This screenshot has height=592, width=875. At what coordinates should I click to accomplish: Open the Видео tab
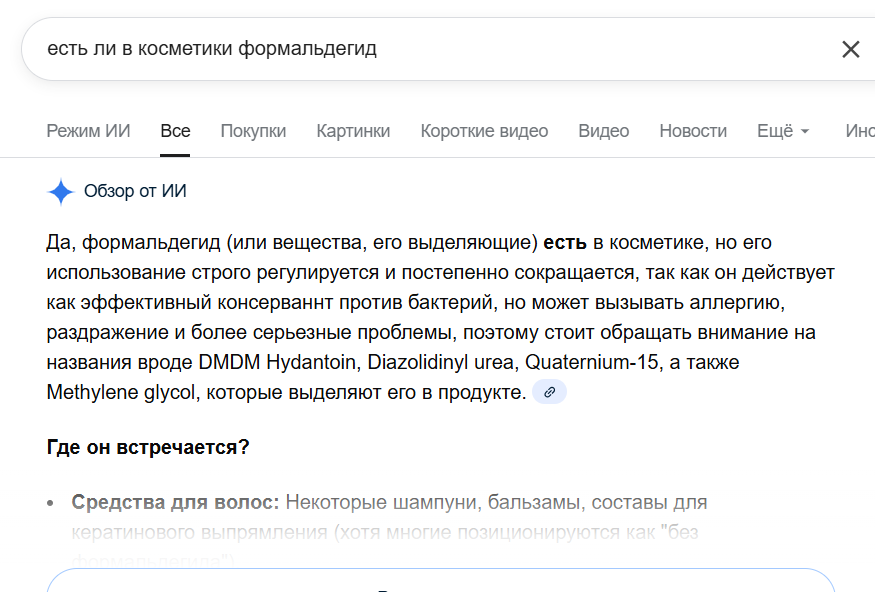(604, 131)
